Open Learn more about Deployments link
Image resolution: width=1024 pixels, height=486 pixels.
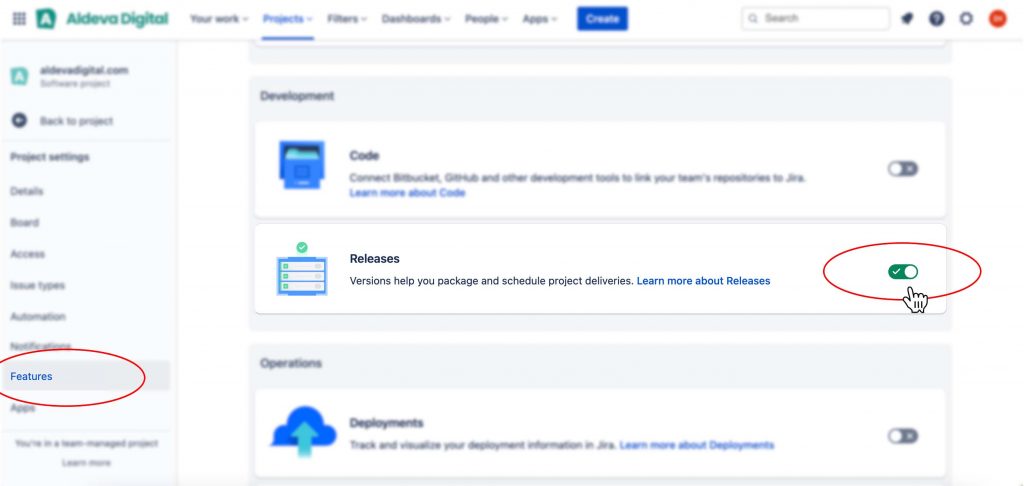(x=697, y=445)
